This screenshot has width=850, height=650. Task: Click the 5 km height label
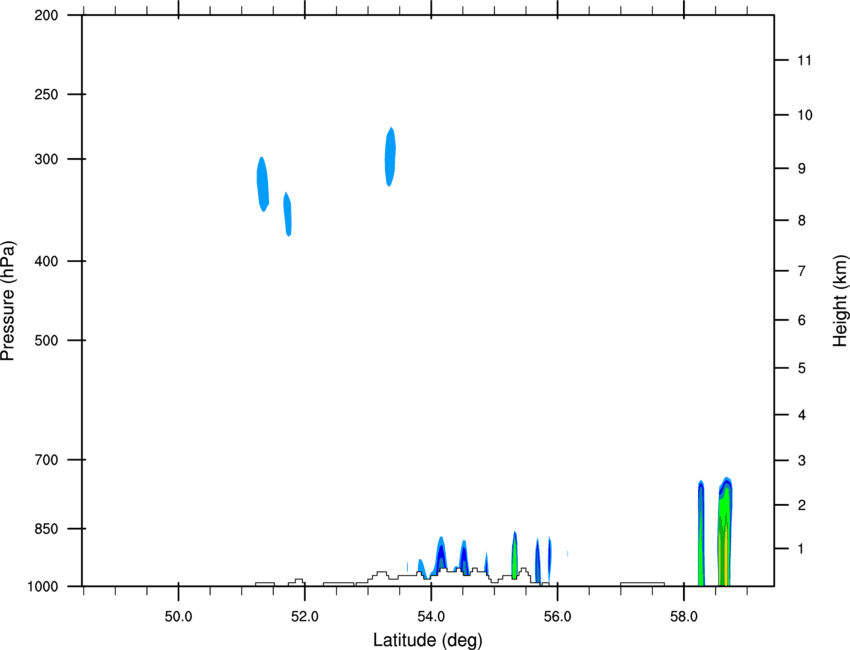coord(802,369)
